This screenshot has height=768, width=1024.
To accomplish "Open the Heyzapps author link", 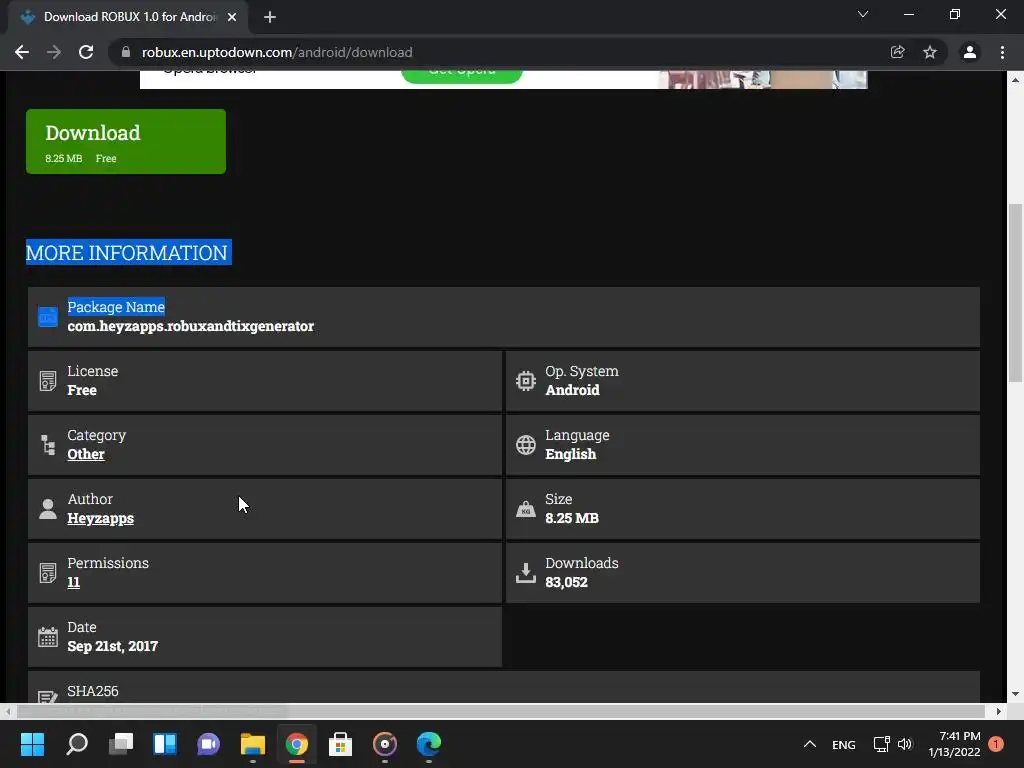I will coord(101,518).
